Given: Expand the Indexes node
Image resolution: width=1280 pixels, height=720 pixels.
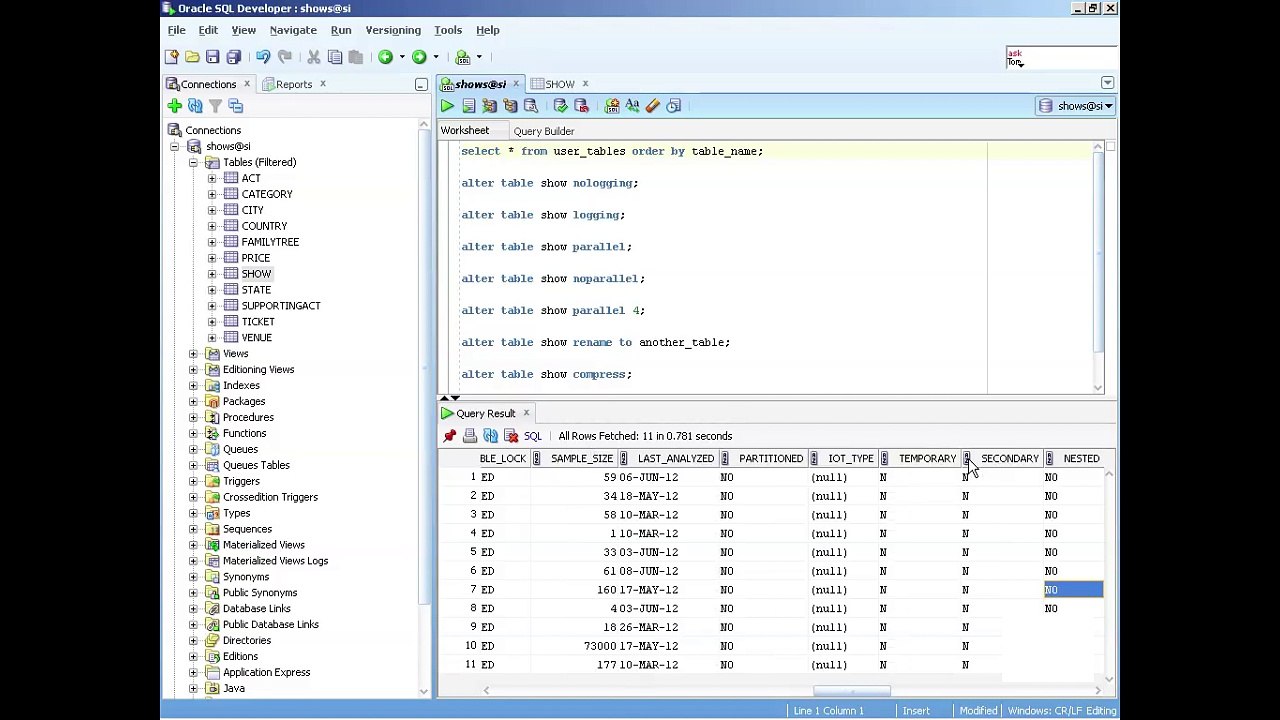Looking at the screenshot, I should (193, 386).
